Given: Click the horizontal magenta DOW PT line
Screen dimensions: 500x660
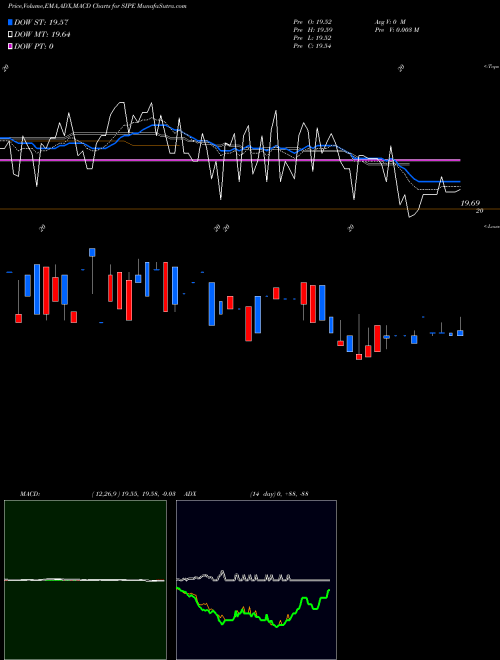Looking at the screenshot, I should point(230,160).
